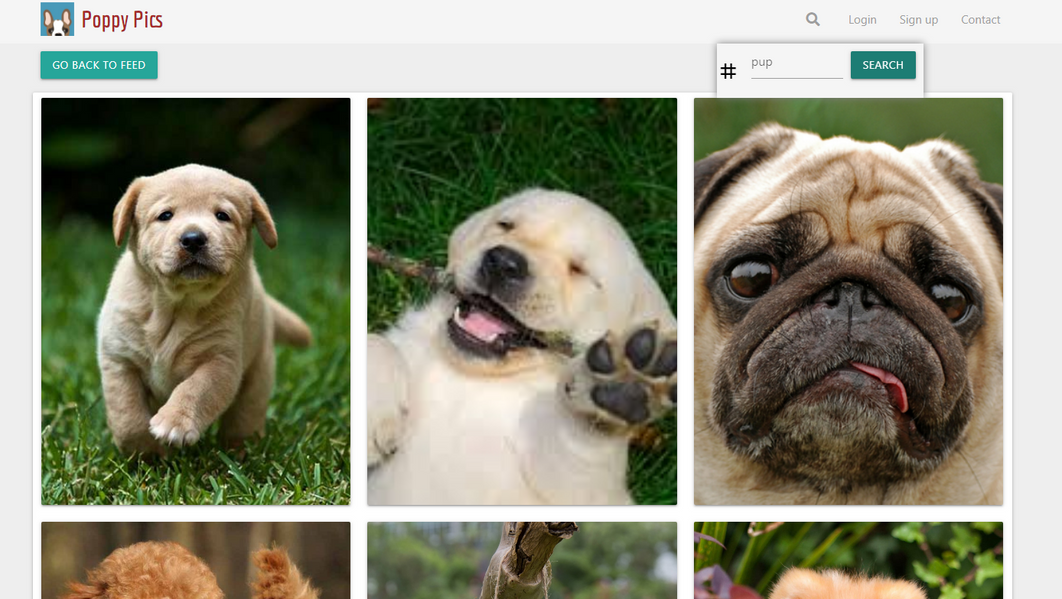This screenshot has height=599, width=1062.
Task: Open the white puppy lying on grass photo
Action: (x=522, y=302)
